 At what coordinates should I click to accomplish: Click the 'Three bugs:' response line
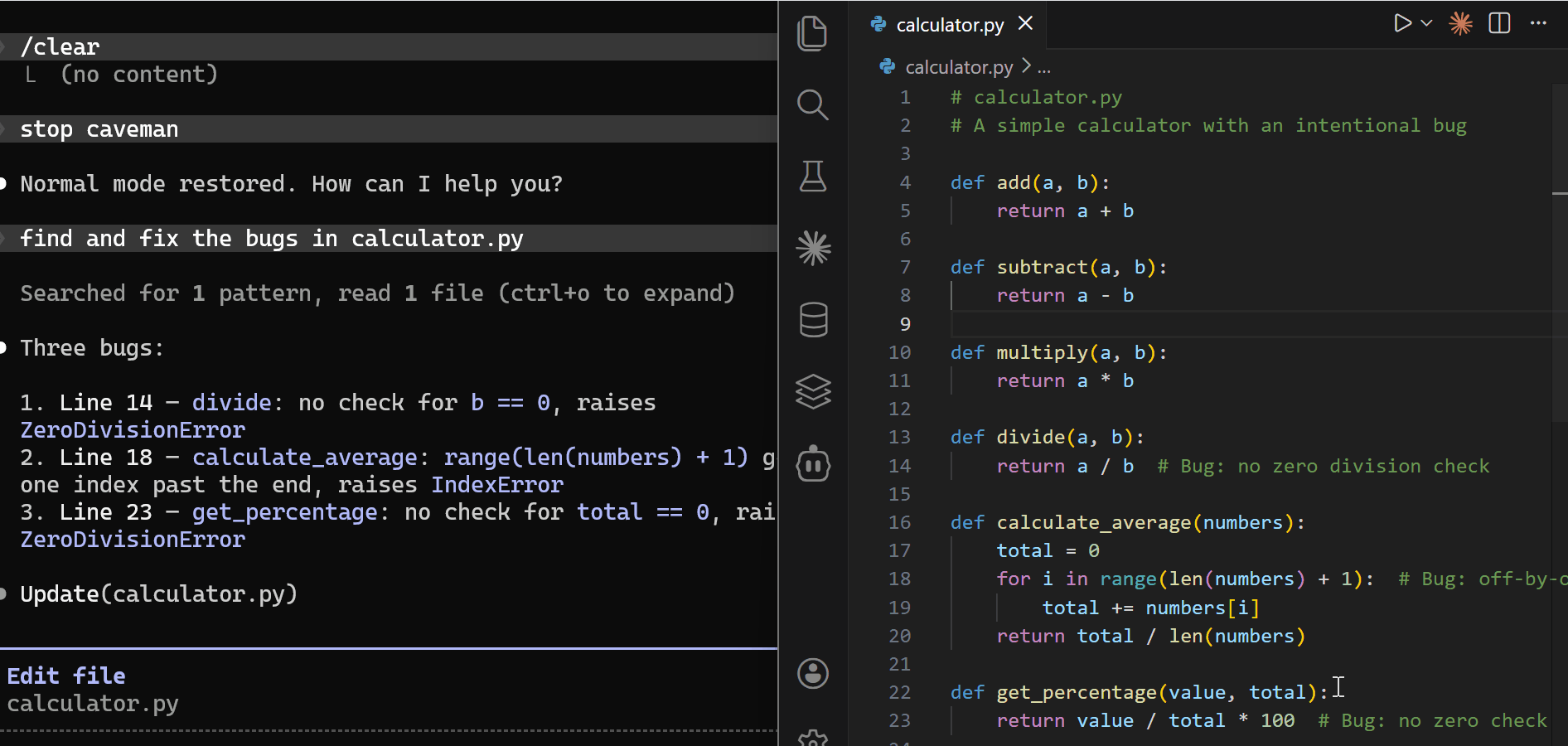point(92,348)
